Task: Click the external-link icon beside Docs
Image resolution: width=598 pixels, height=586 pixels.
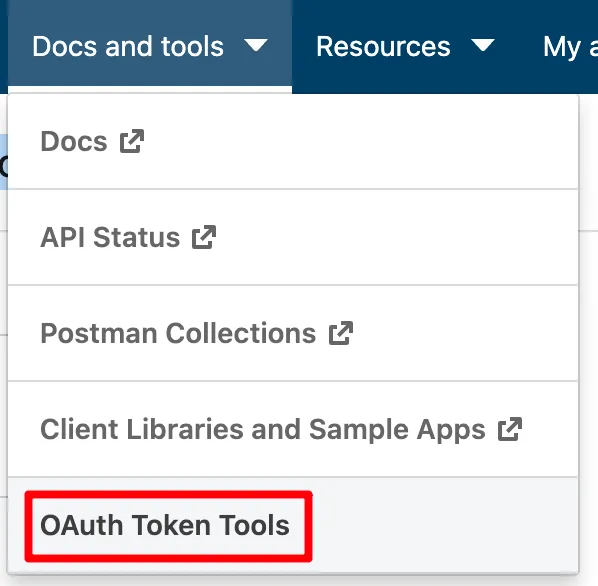Action: 132,141
